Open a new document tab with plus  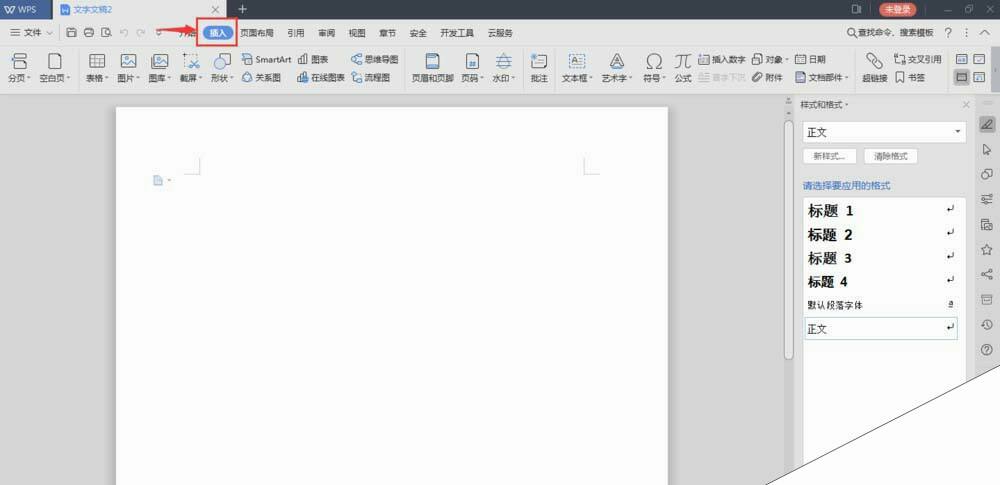coord(242,9)
